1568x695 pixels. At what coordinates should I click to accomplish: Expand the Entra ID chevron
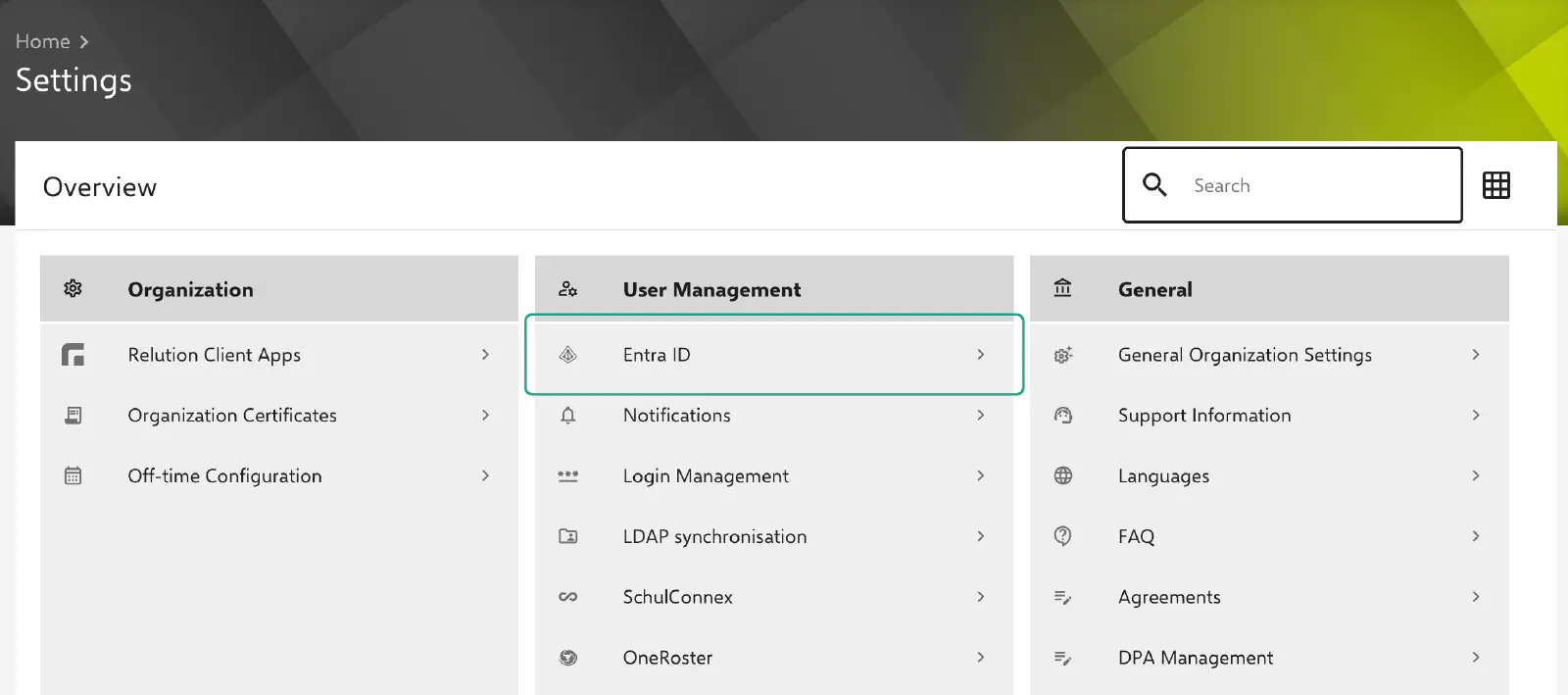coord(981,355)
